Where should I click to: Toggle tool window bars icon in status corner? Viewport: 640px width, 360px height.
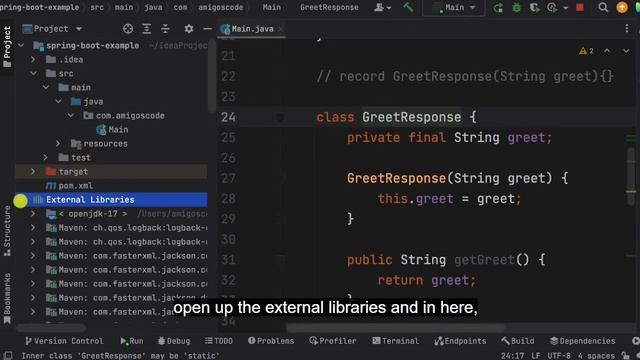(8, 356)
